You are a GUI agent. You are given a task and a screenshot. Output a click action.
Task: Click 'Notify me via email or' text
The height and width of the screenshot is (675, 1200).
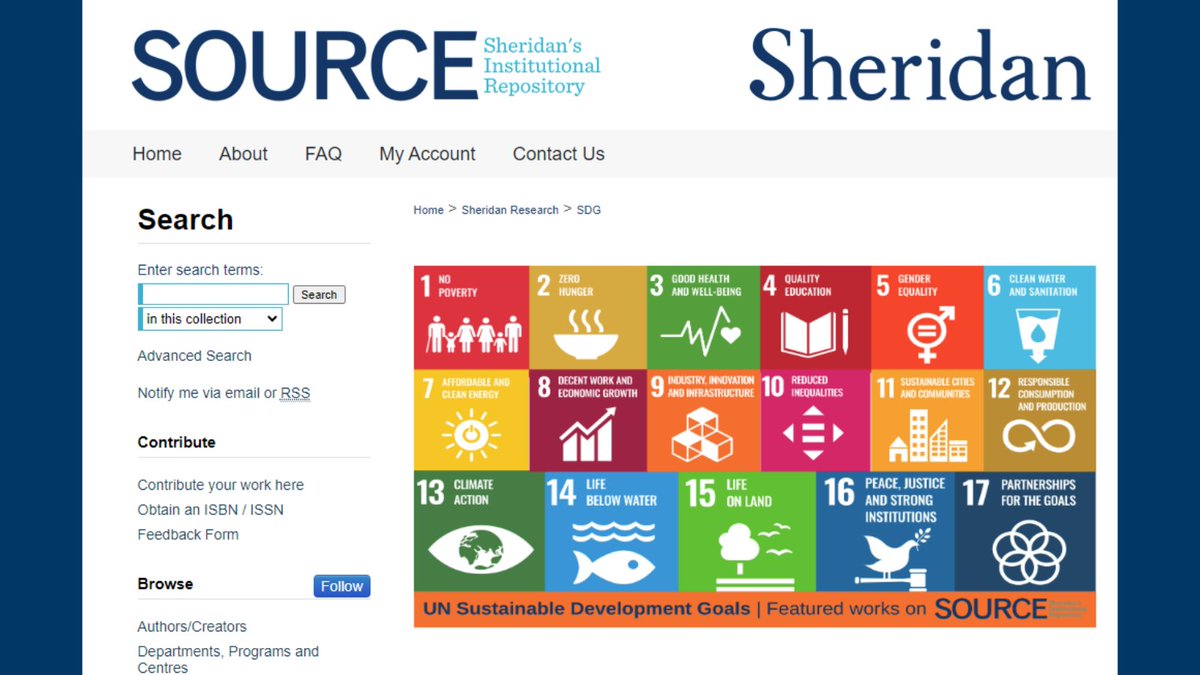click(207, 393)
